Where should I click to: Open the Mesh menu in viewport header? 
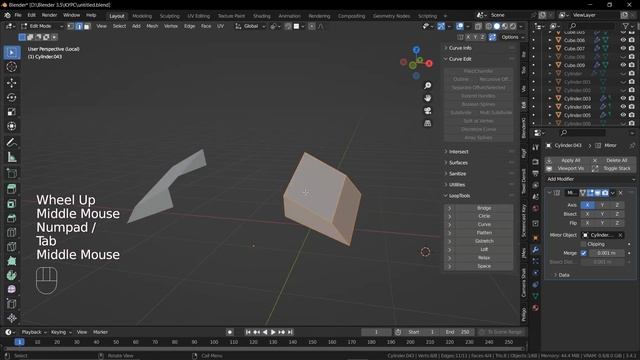point(152,26)
